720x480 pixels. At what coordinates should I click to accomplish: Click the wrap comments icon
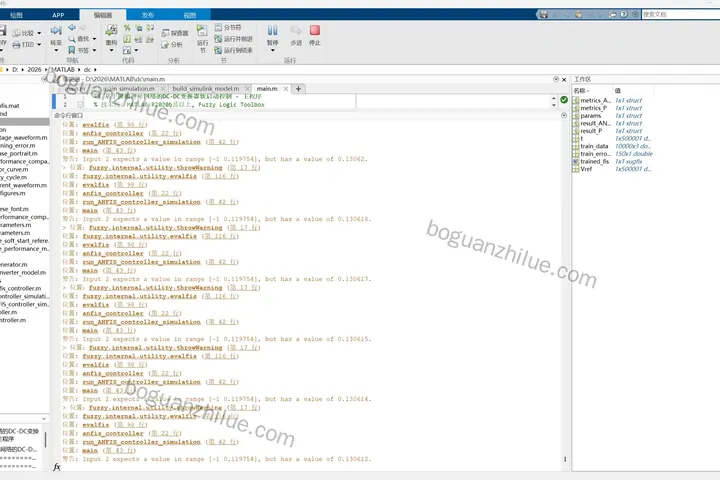pos(150,28)
